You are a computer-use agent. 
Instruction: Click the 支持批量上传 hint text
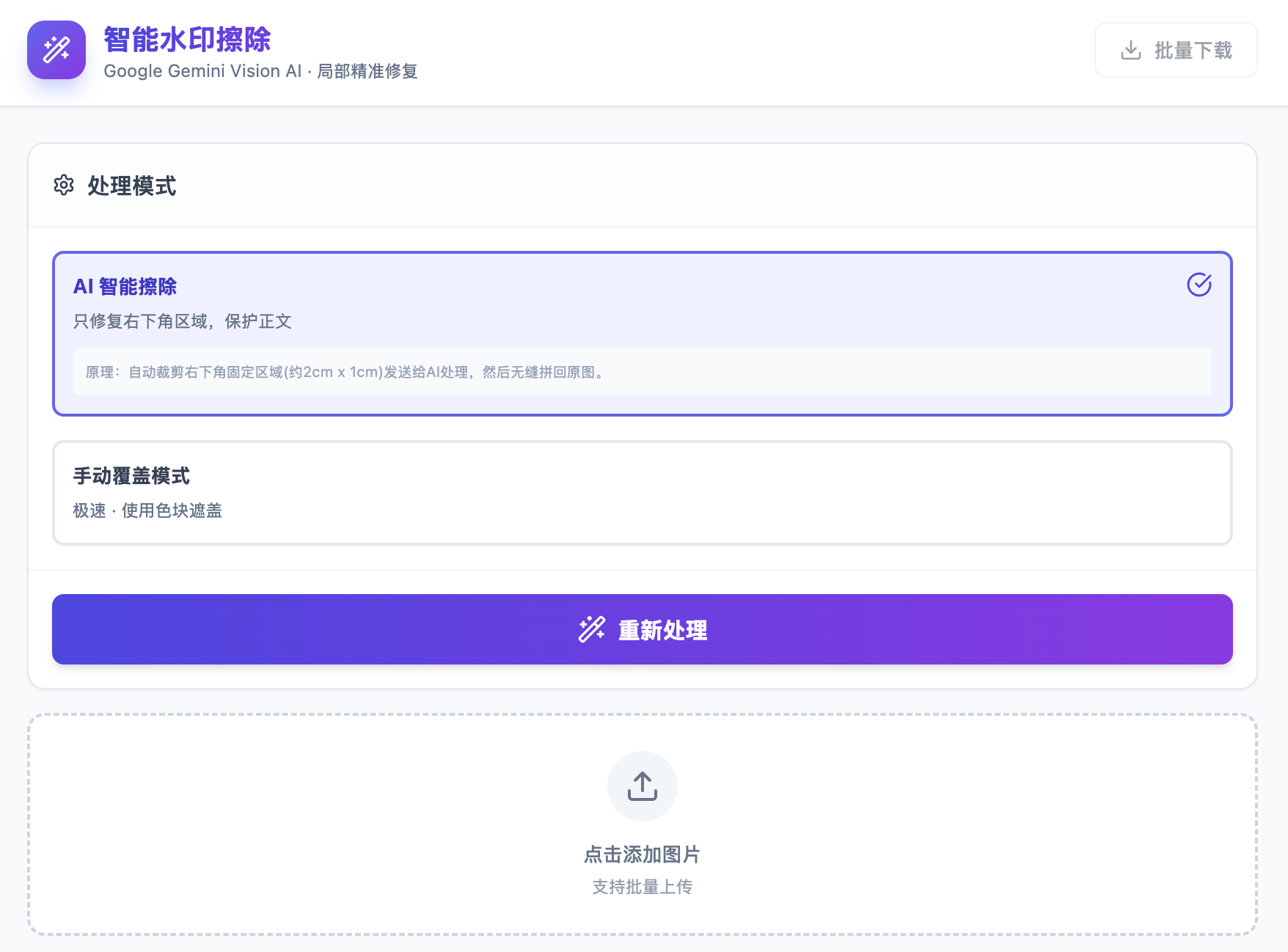(x=642, y=887)
